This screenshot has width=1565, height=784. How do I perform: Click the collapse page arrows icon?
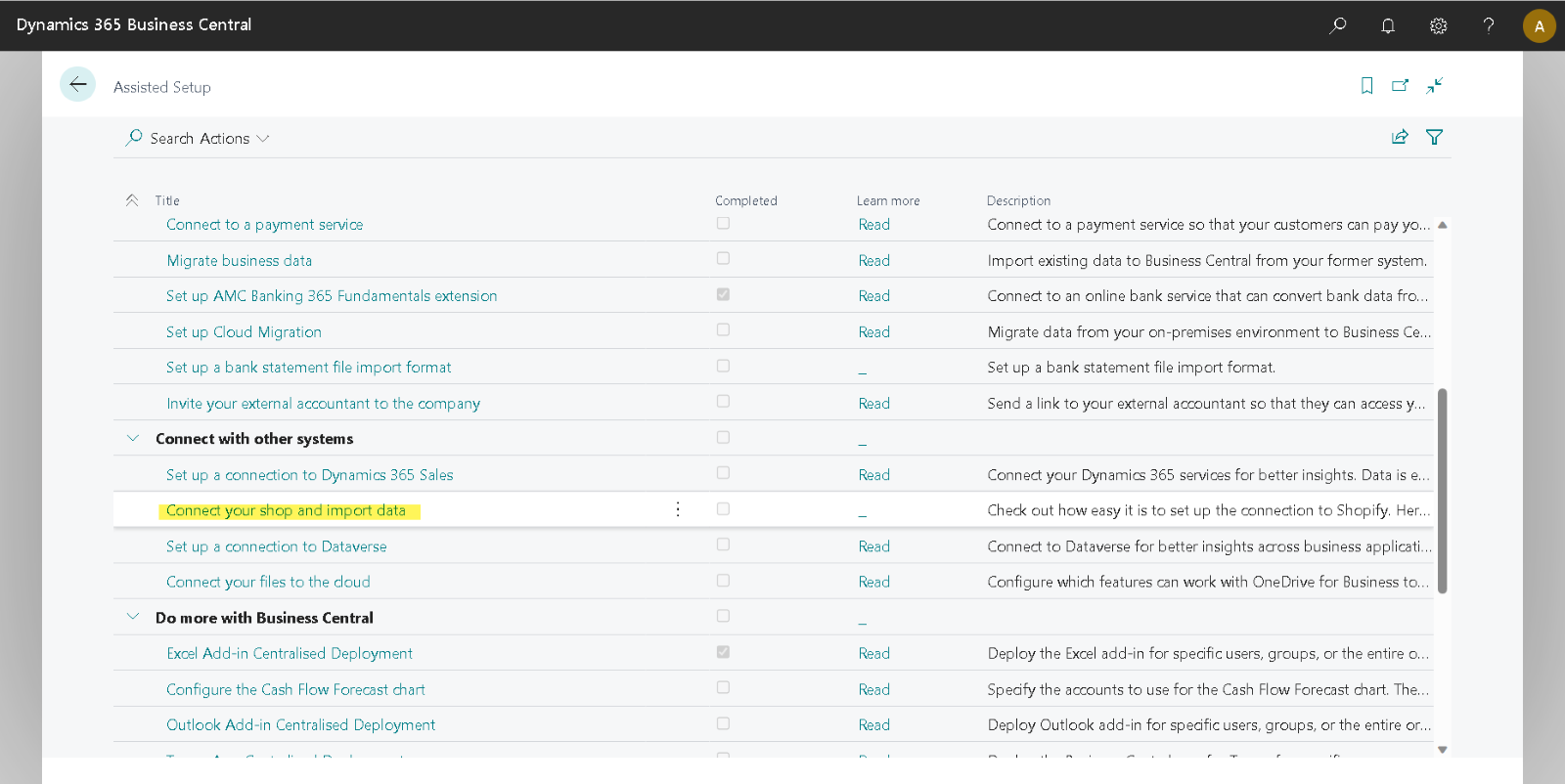pyautogui.click(x=1434, y=86)
